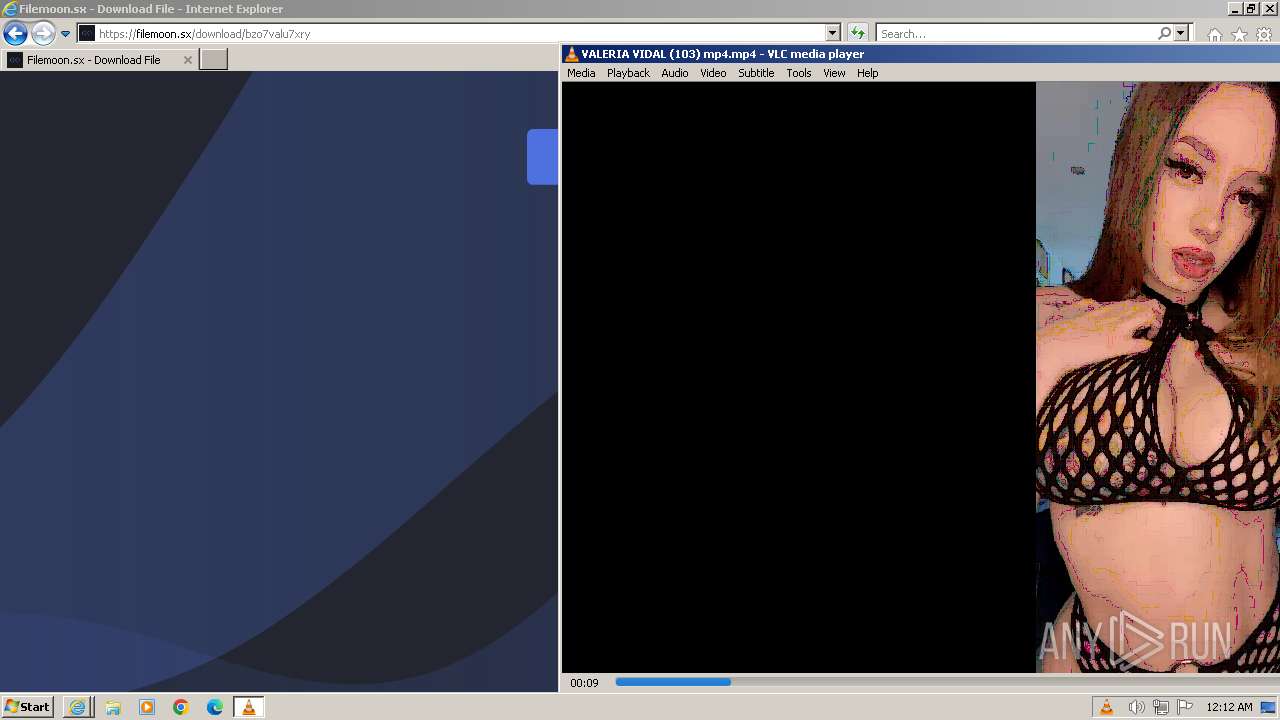Open the VLC View menu
Viewport: 1280px width, 720px height.
[x=834, y=73]
